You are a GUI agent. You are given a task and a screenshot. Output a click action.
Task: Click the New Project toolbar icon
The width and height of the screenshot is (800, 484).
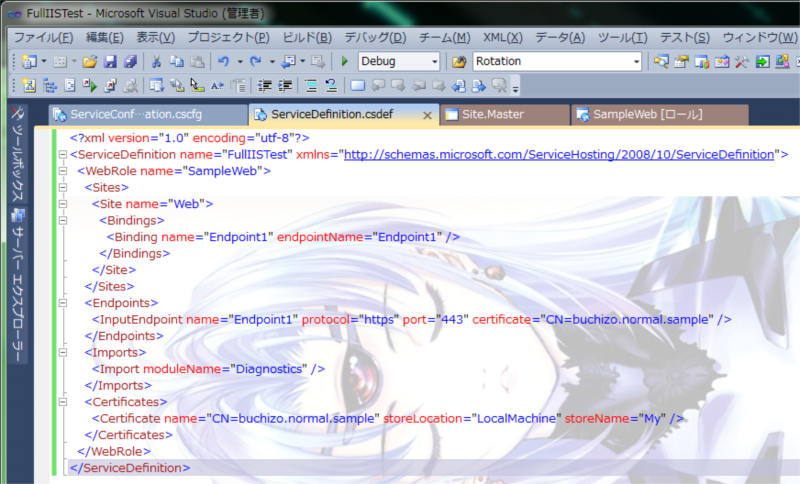(29, 62)
